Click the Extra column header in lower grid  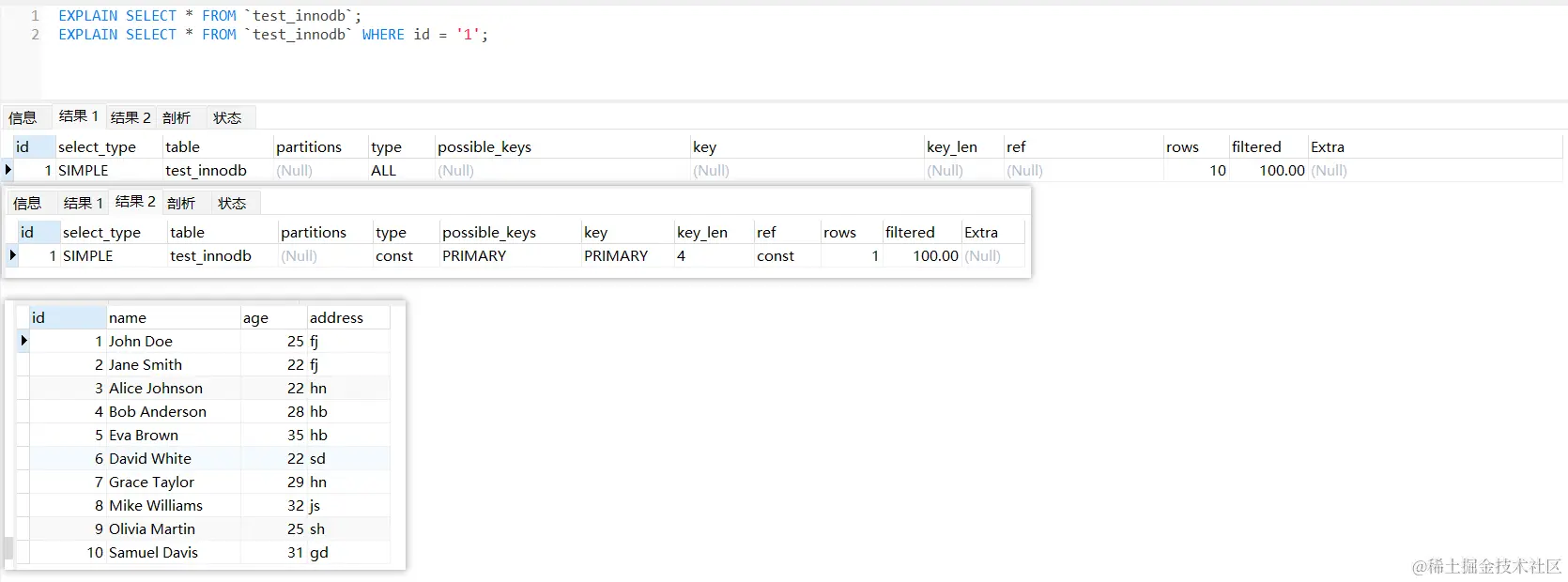pyautogui.click(x=993, y=232)
